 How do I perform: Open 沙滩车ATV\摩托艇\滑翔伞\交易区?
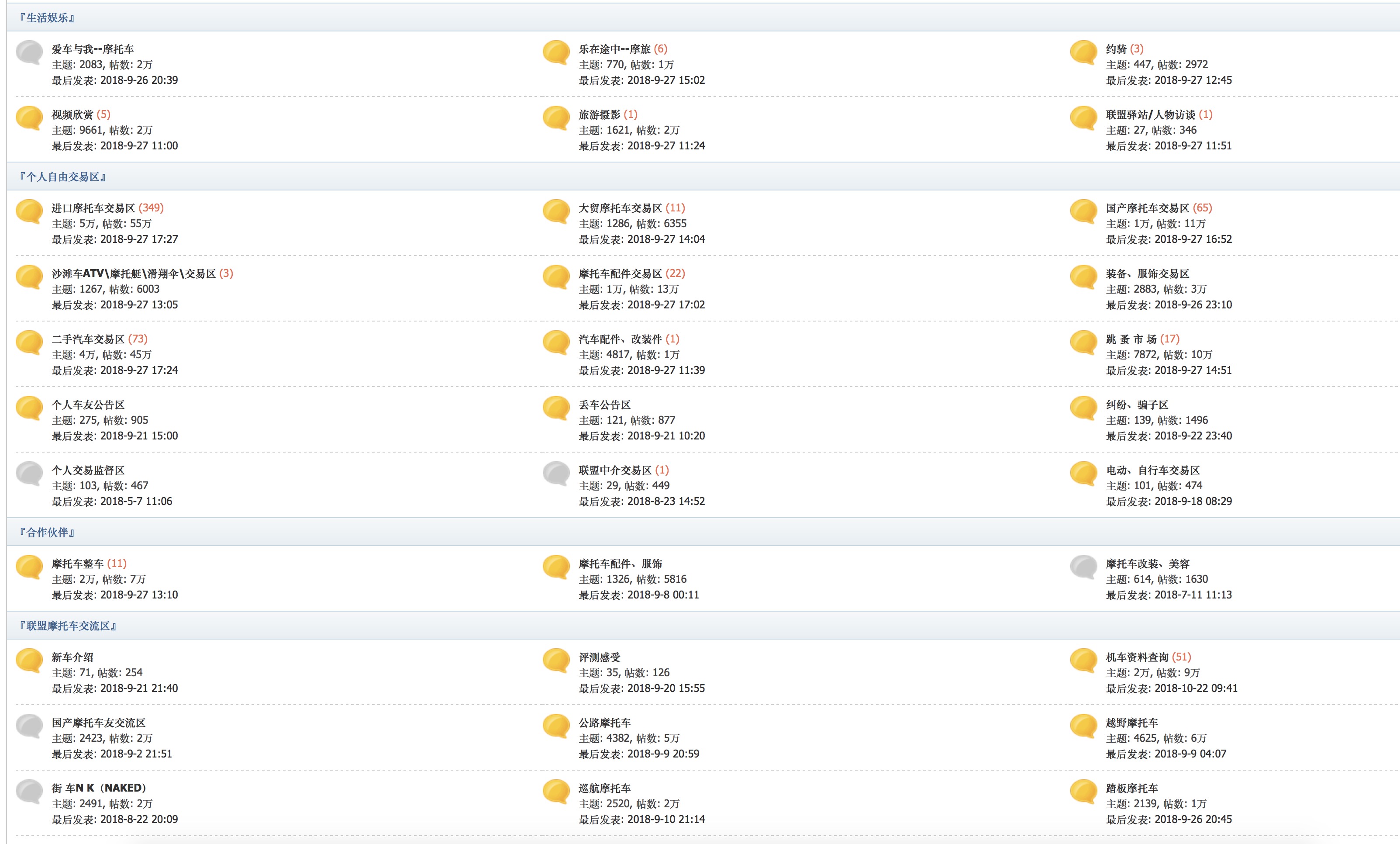[x=134, y=274]
